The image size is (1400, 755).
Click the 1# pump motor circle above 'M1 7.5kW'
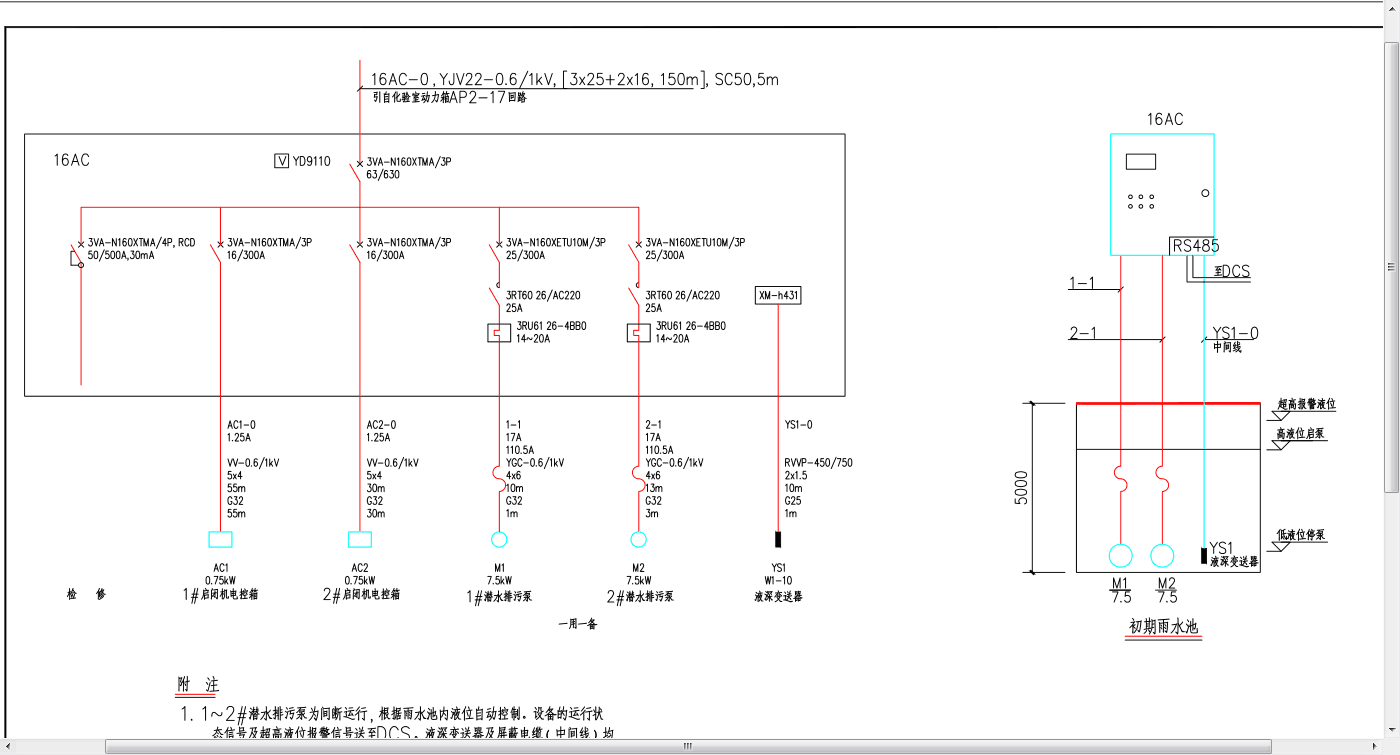coord(499,540)
